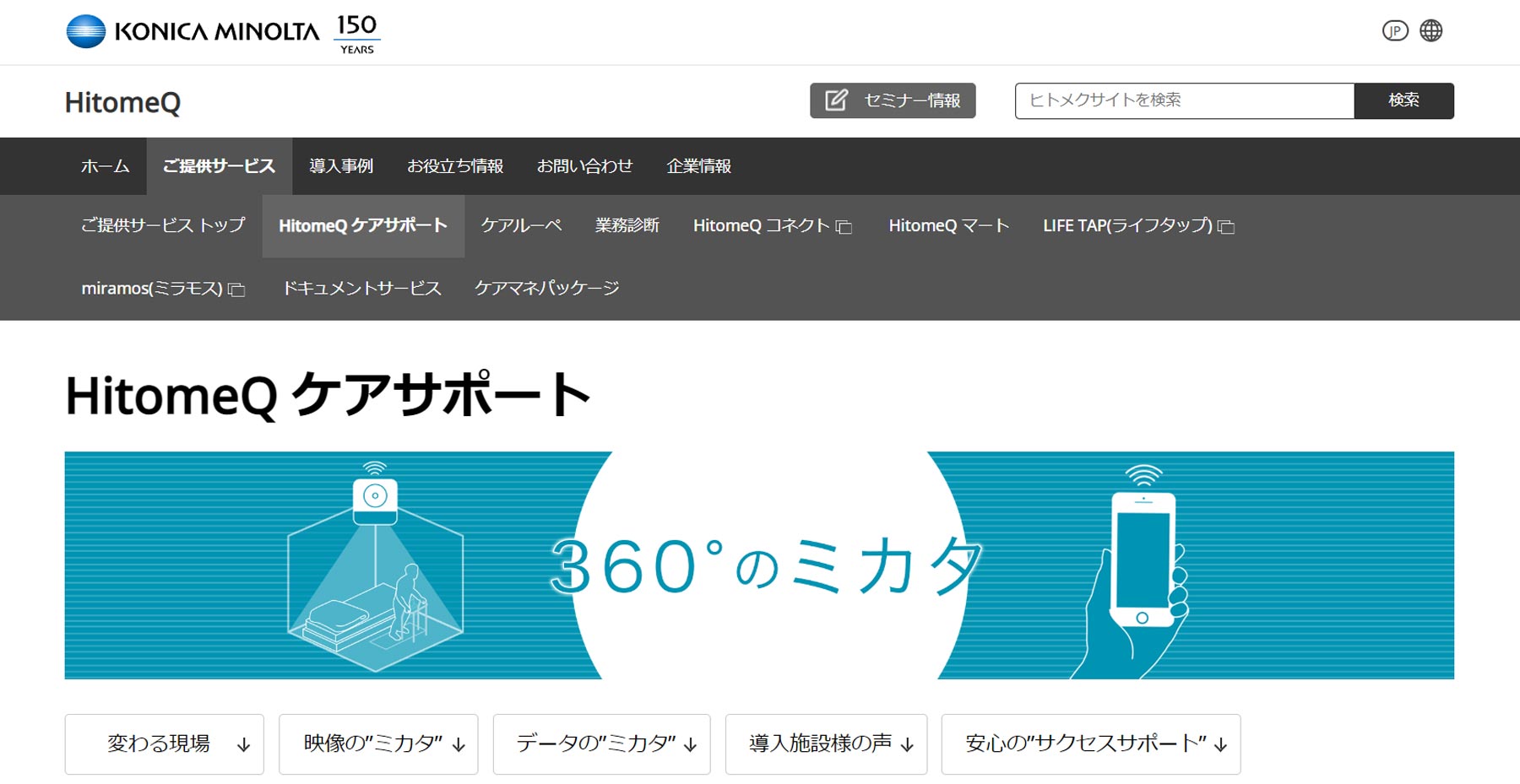Click the HitomeQ site title
This screenshot has height=784, width=1520.
click(x=122, y=102)
